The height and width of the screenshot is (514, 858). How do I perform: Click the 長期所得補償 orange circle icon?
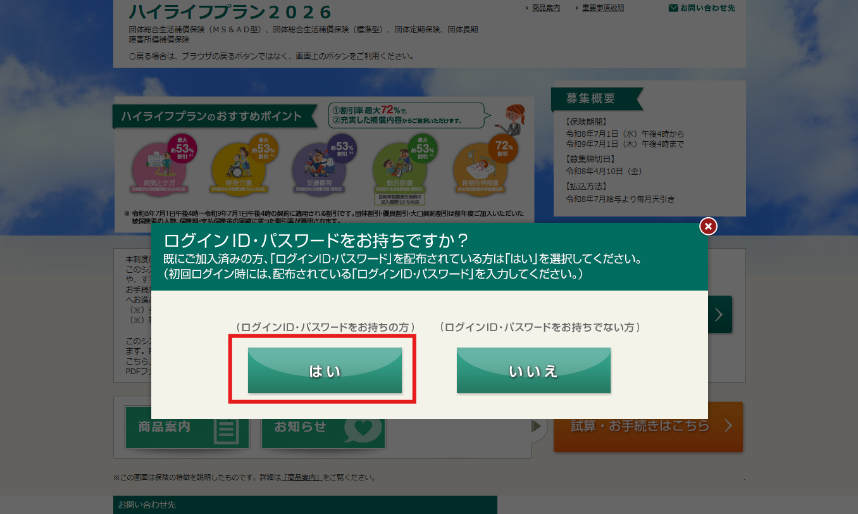(479, 166)
